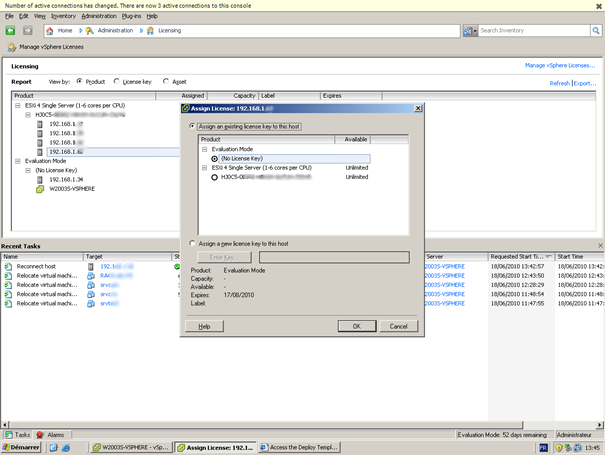
Task: Open the Inventory menu
Action: coord(63,16)
